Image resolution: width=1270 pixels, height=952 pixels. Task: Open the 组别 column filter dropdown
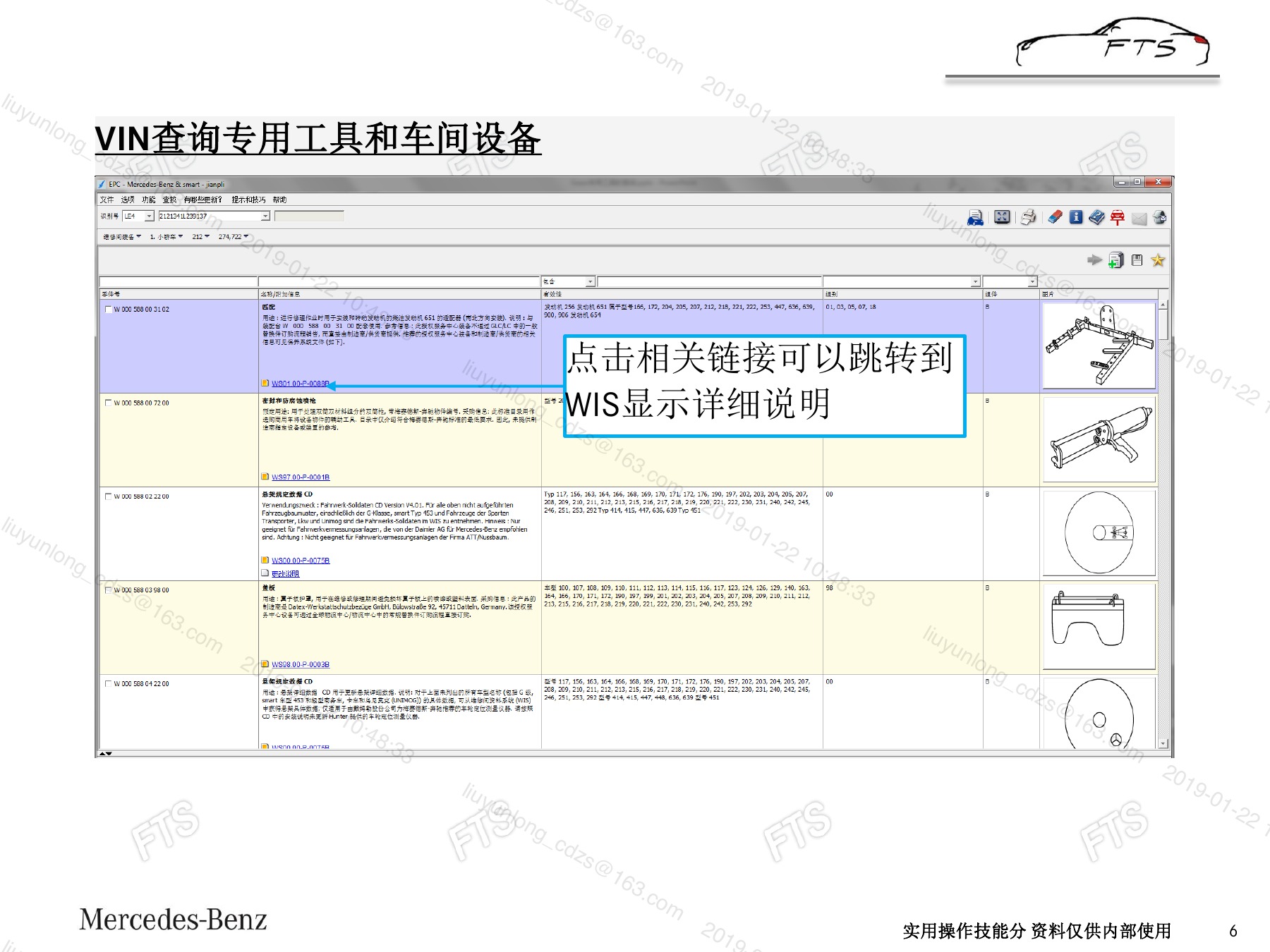coord(975,281)
